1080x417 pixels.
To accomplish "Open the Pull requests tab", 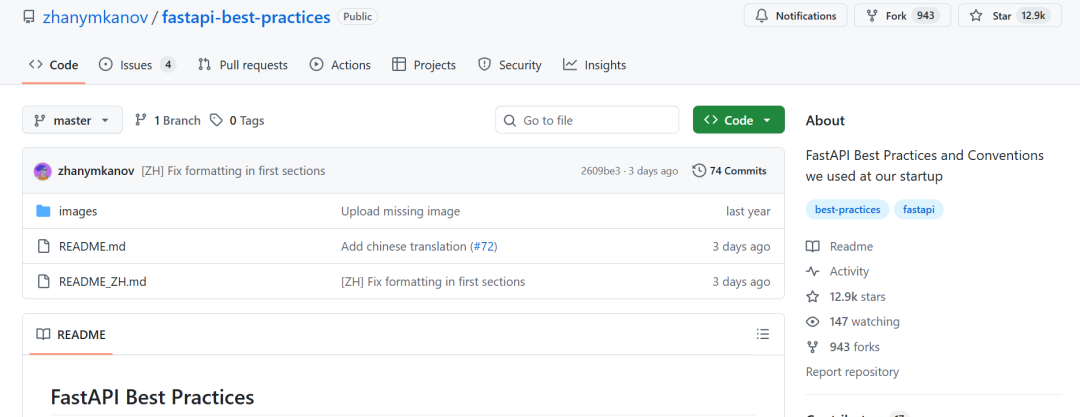I will tap(242, 65).
